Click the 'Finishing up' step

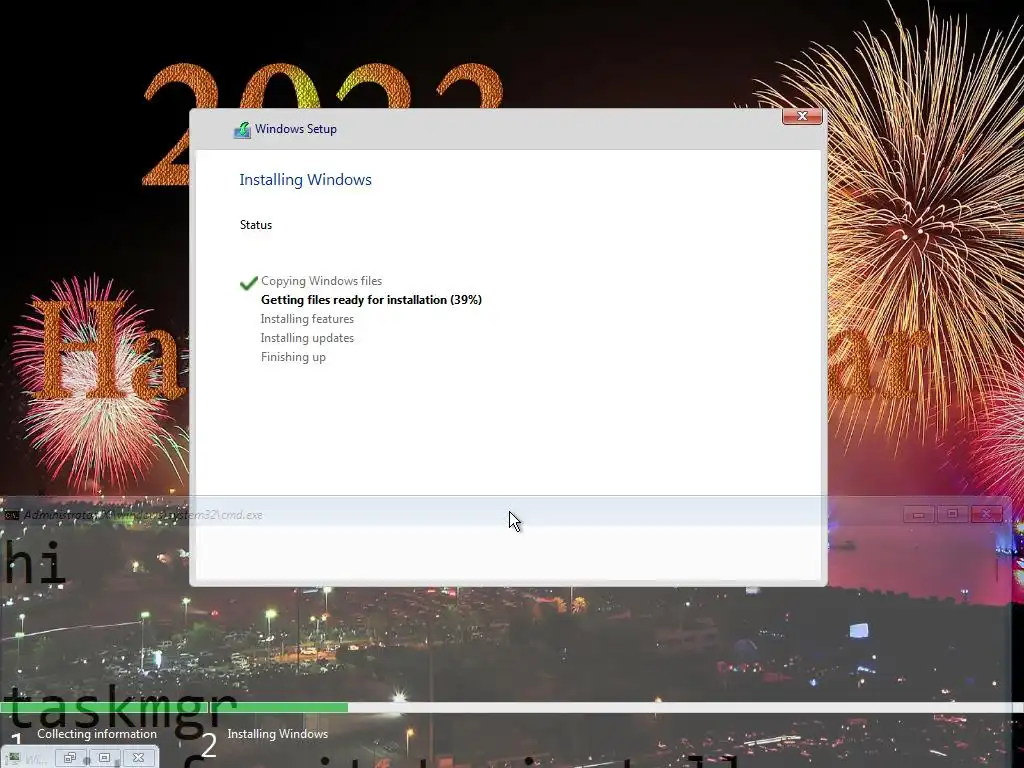click(293, 357)
